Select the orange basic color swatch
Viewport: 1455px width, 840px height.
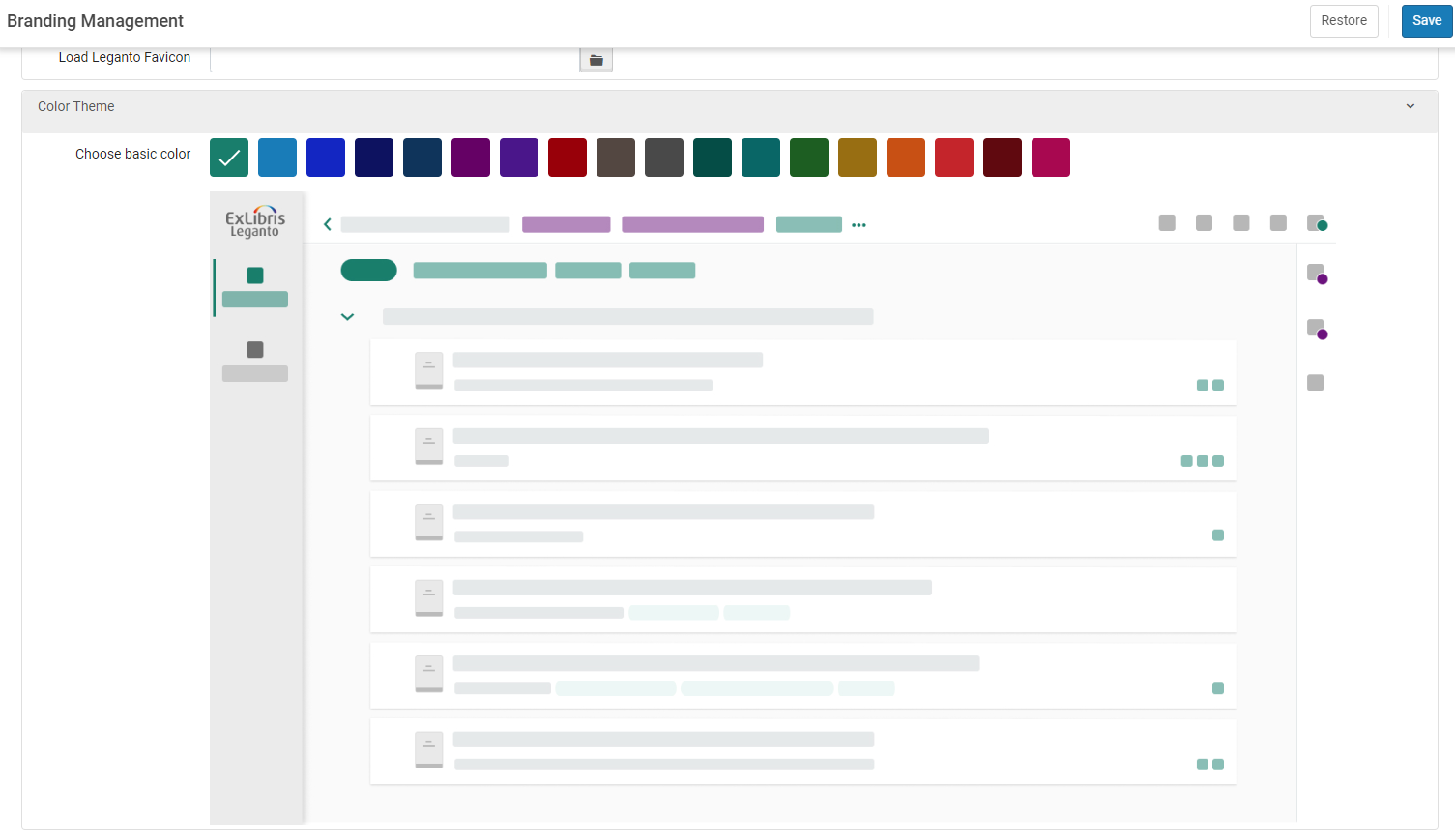(906, 158)
